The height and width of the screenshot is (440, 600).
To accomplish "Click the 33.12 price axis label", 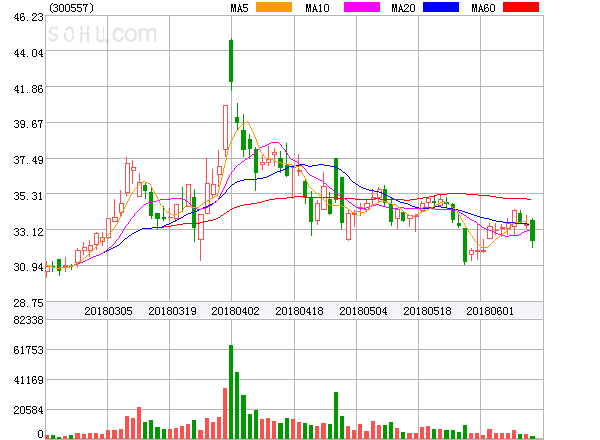I will point(29,232).
